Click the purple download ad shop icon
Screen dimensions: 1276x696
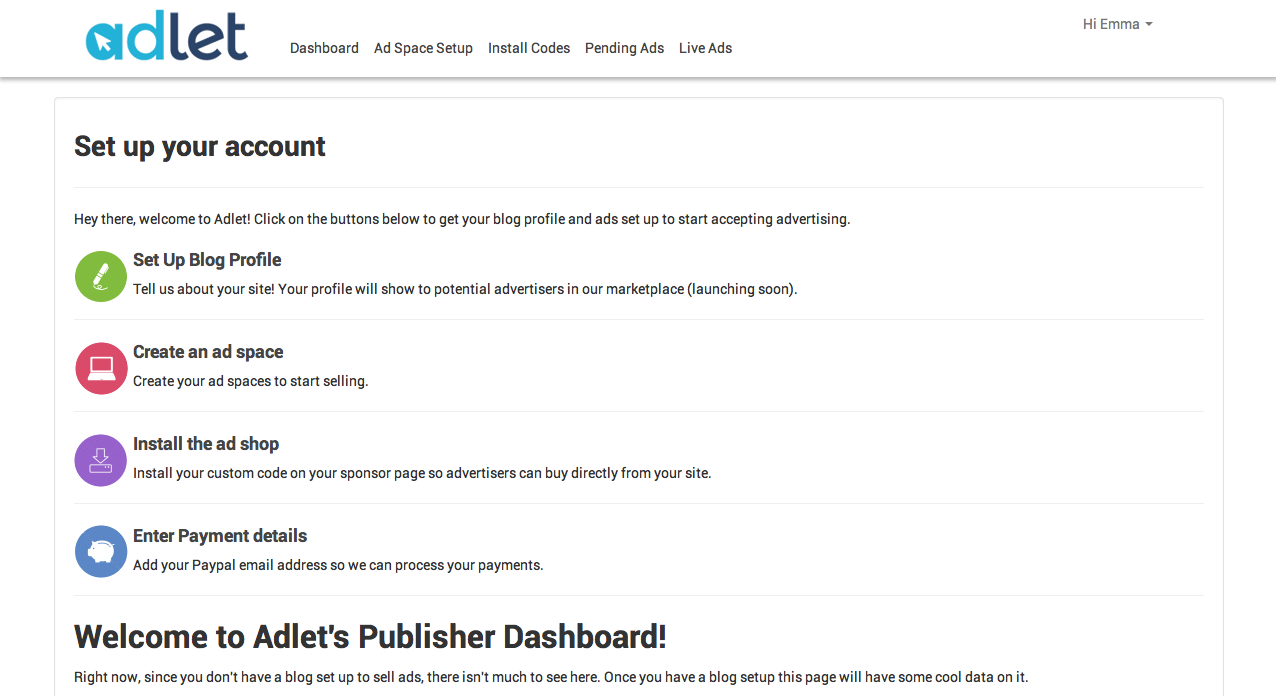pos(101,460)
